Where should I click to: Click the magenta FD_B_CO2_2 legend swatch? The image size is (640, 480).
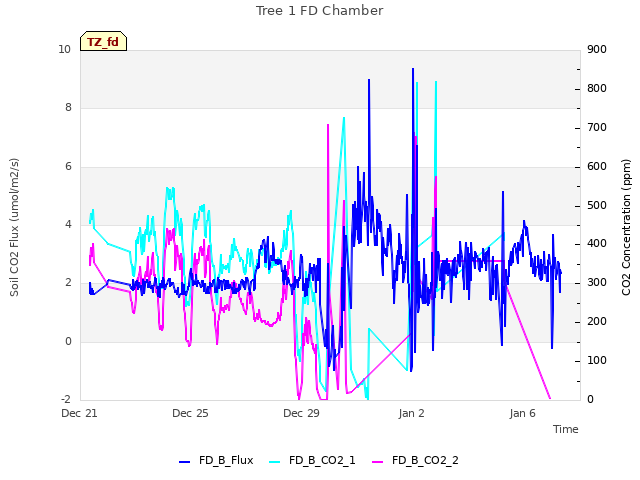(378, 462)
